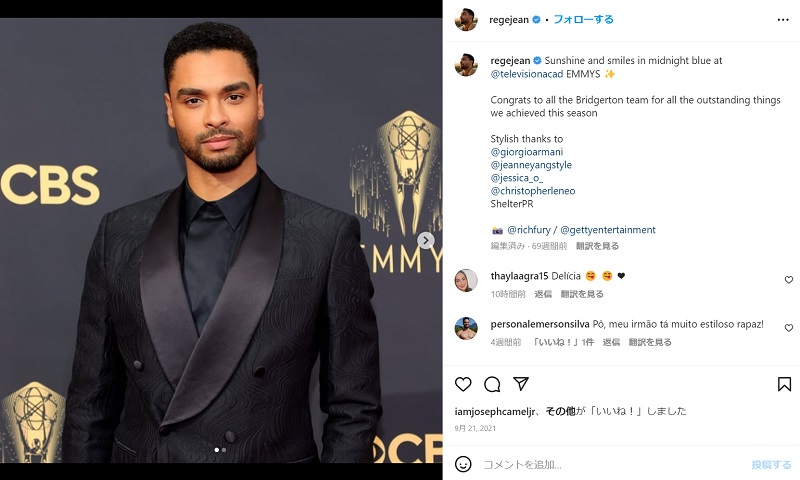
Task: Follow regejean with フォローする
Action: pos(583,19)
